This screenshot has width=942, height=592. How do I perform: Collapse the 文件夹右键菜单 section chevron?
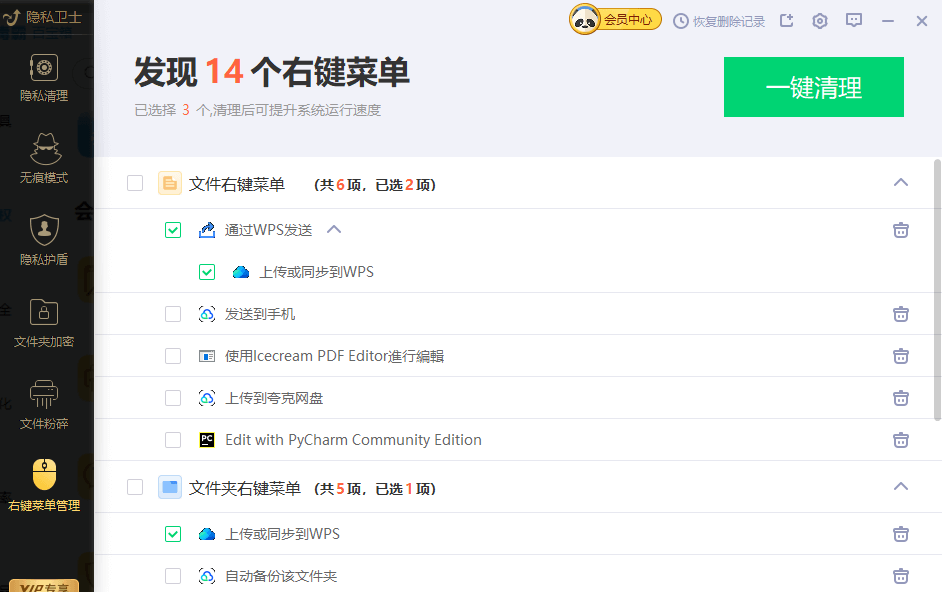[x=900, y=487]
